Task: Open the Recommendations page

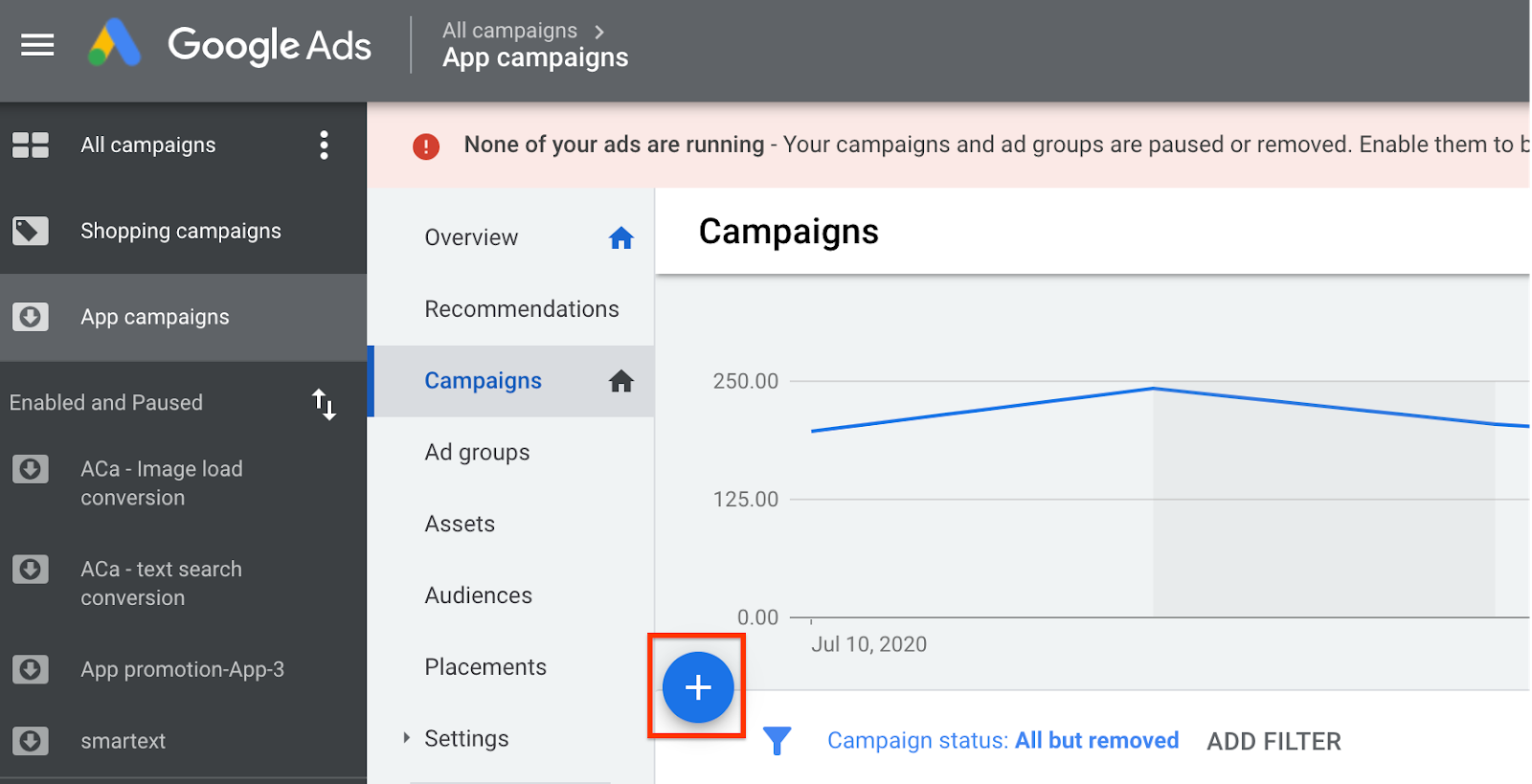Action: [x=521, y=309]
